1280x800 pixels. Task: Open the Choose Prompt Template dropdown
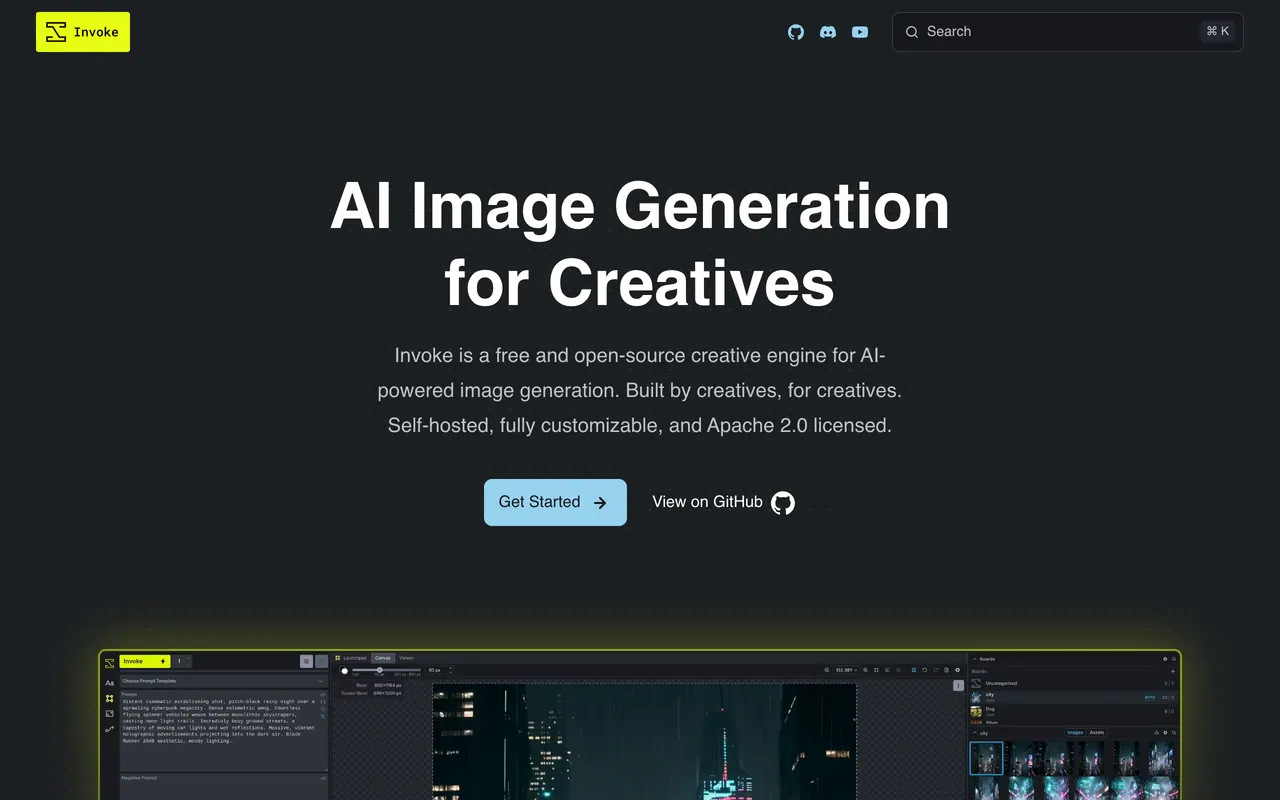[x=224, y=681]
